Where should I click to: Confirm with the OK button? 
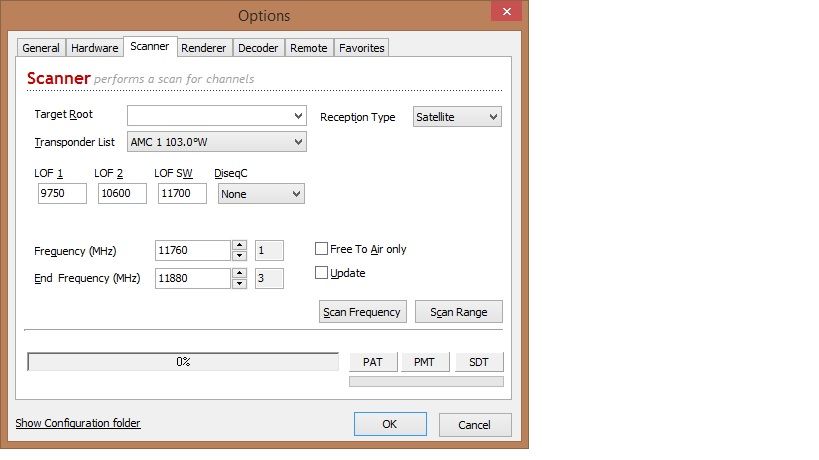(x=390, y=424)
